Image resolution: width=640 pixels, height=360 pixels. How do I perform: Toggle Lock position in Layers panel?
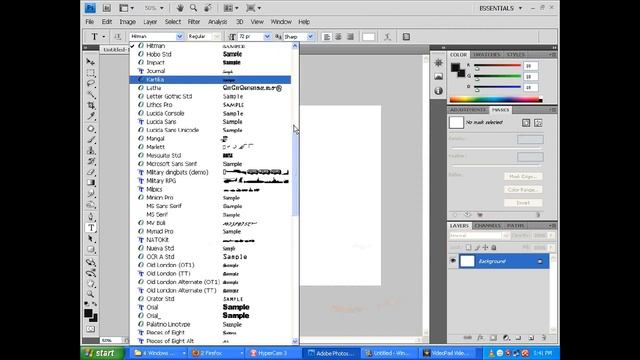pos(485,247)
